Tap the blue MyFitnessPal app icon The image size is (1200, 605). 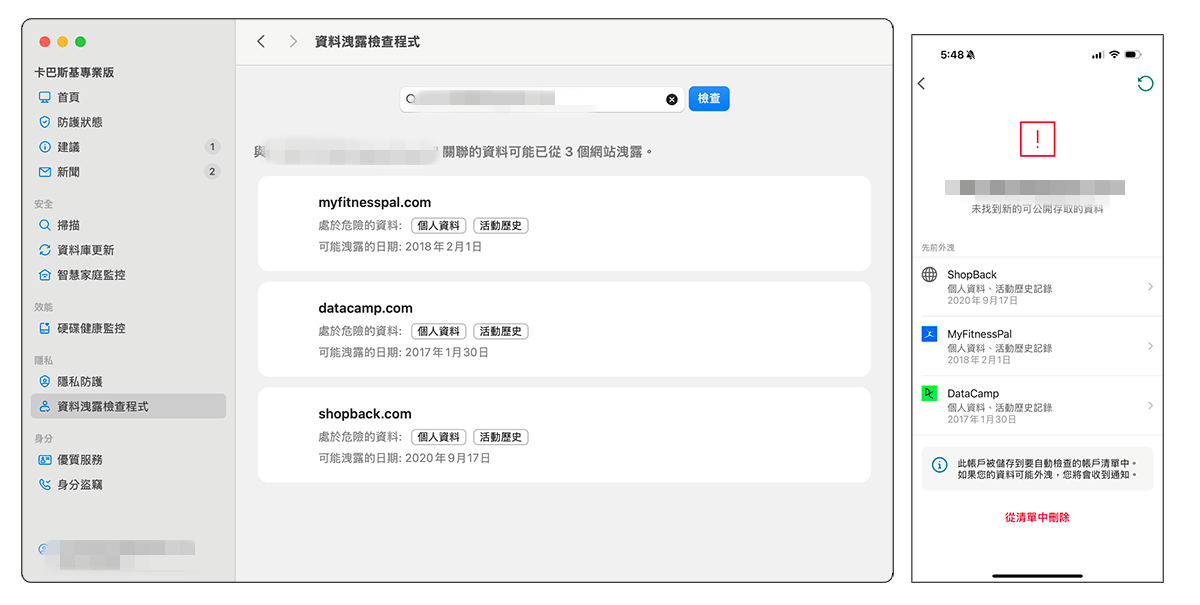tap(929, 334)
